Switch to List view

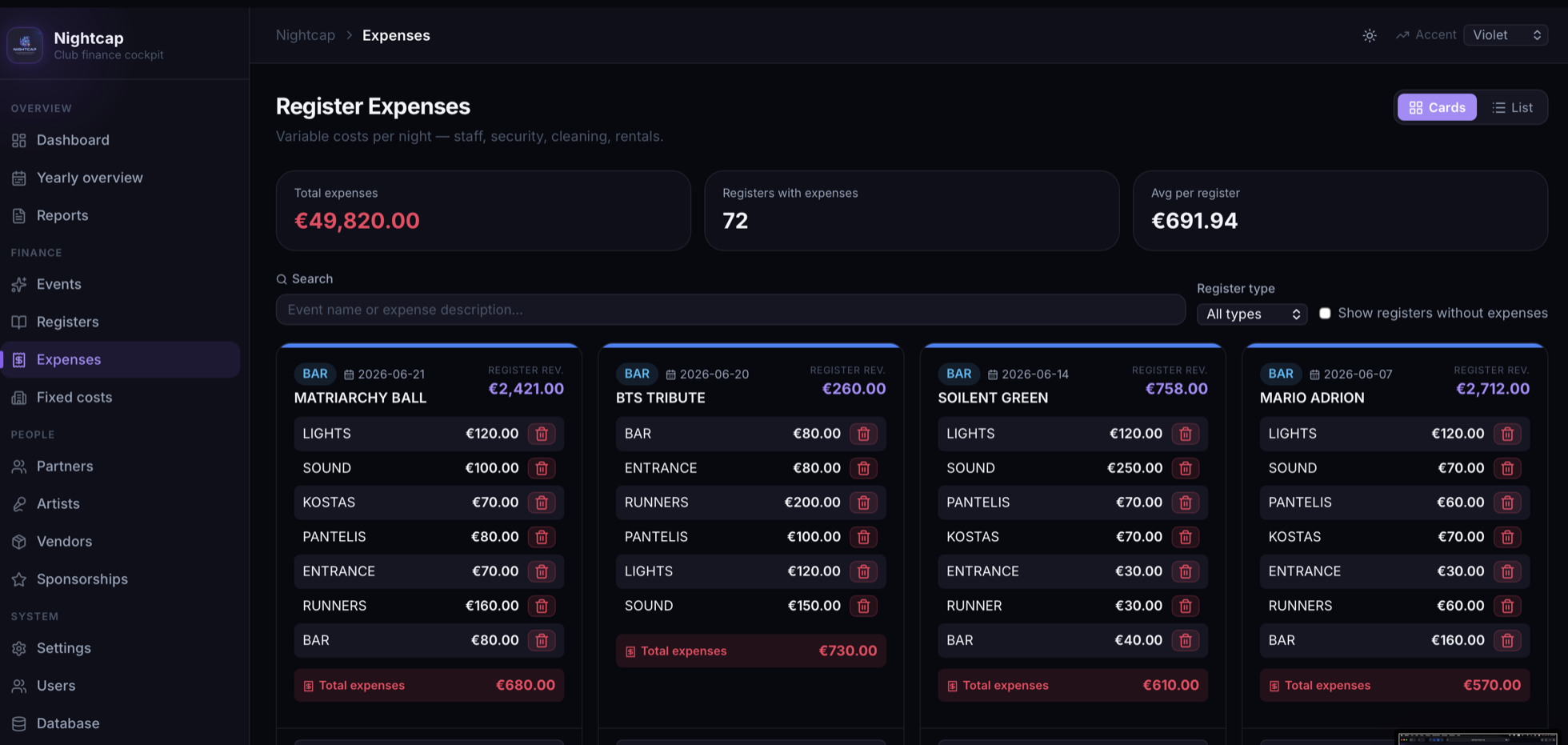point(1512,107)
